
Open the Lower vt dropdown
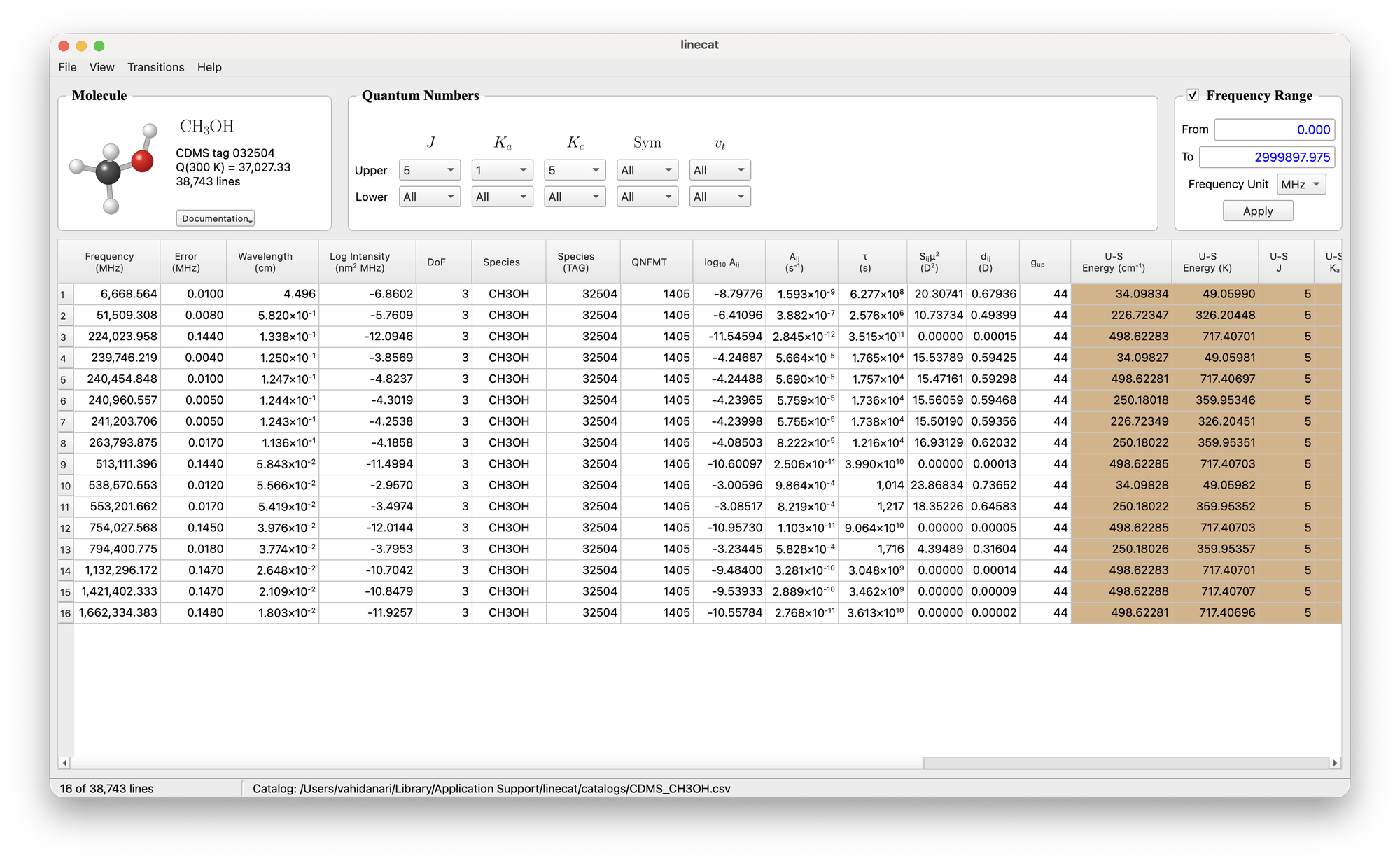tap(720, 197)
